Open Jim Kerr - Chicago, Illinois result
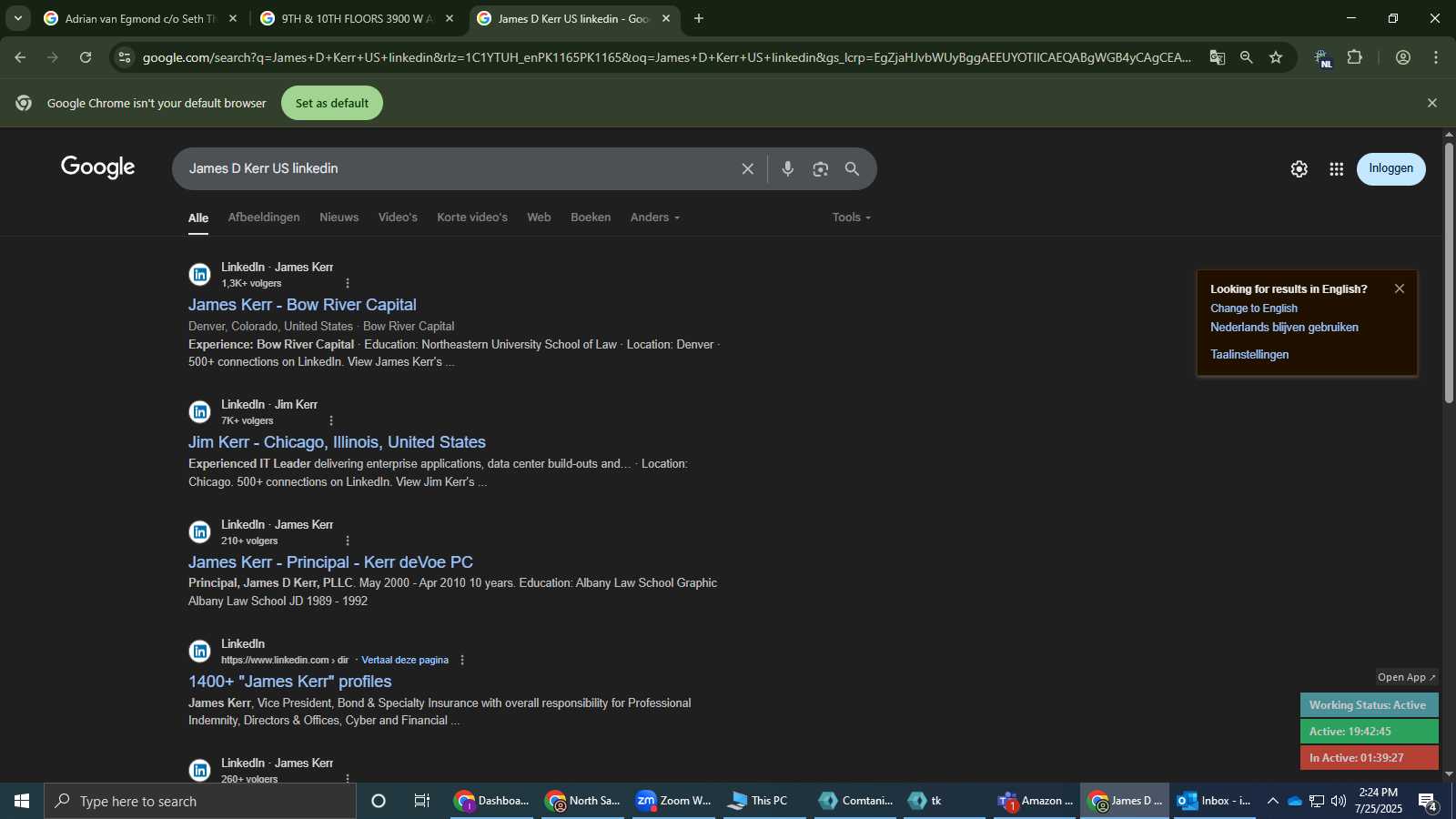The width and height of the screenshot is (1456, 819). point(337,442)
